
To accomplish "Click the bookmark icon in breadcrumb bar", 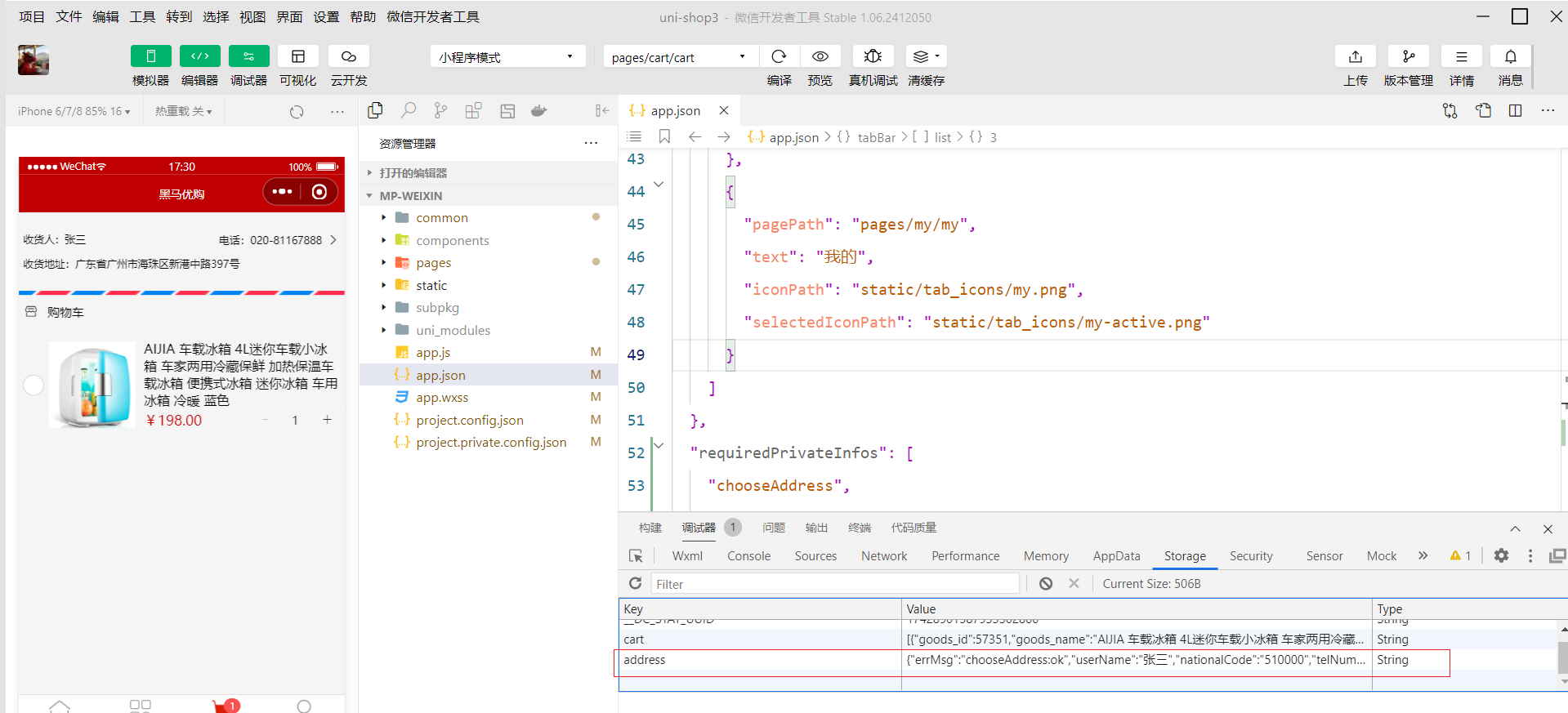I will (664, 136).
